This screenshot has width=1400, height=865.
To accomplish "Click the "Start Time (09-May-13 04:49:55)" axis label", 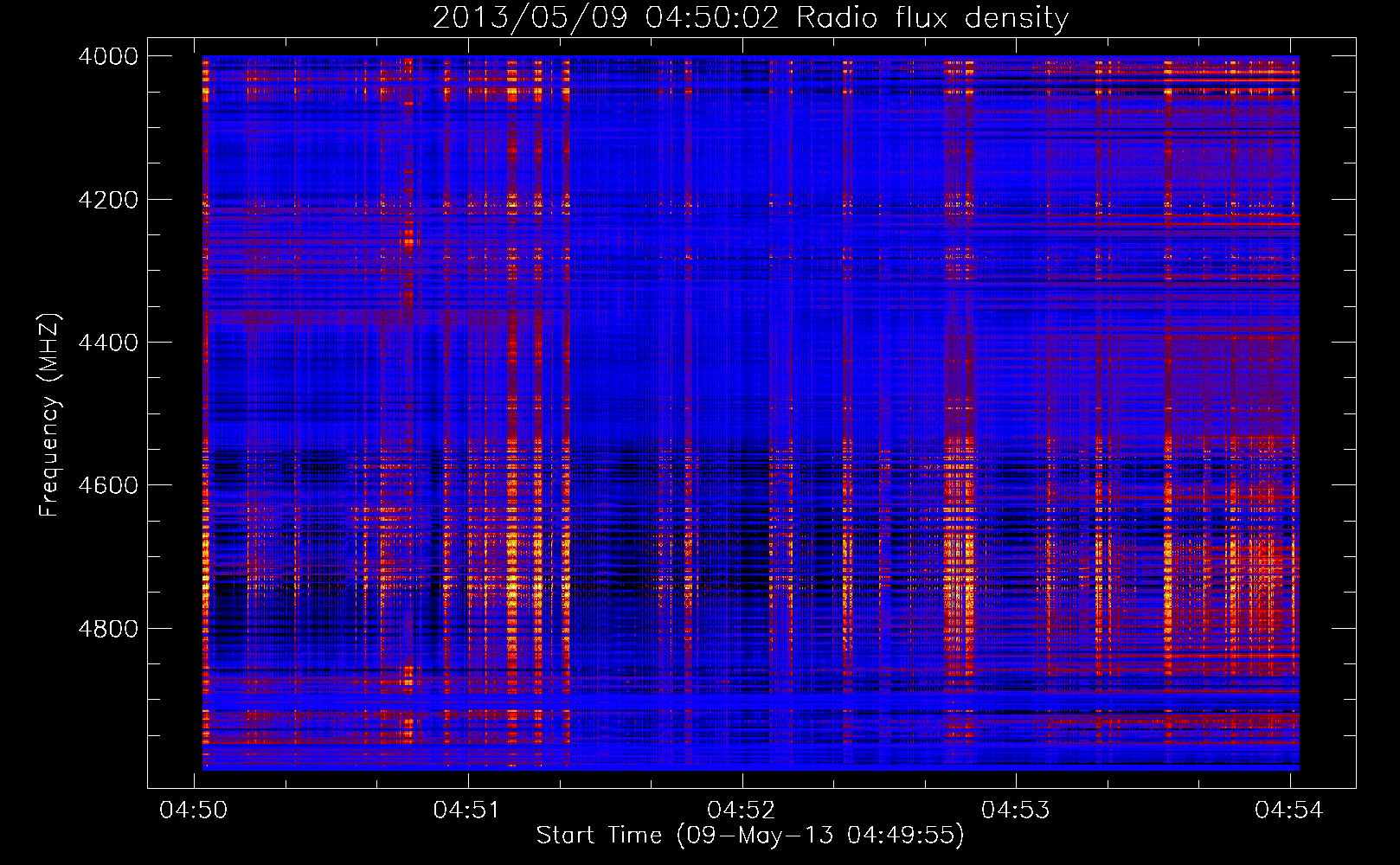I will pyautogui.click(x=749, y=836).
